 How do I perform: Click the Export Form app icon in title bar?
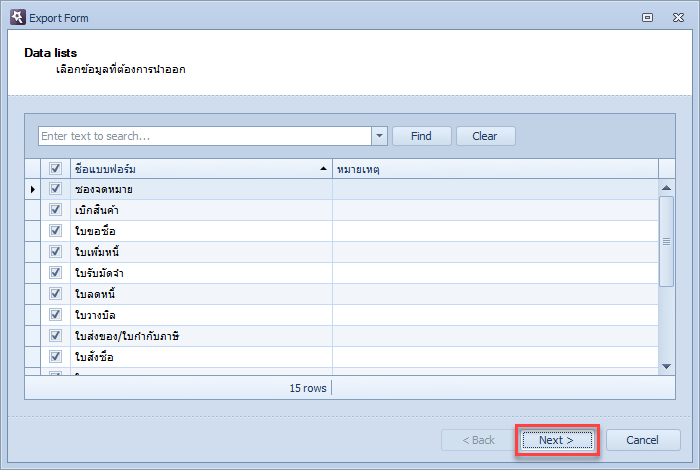[x=18, y=17]
